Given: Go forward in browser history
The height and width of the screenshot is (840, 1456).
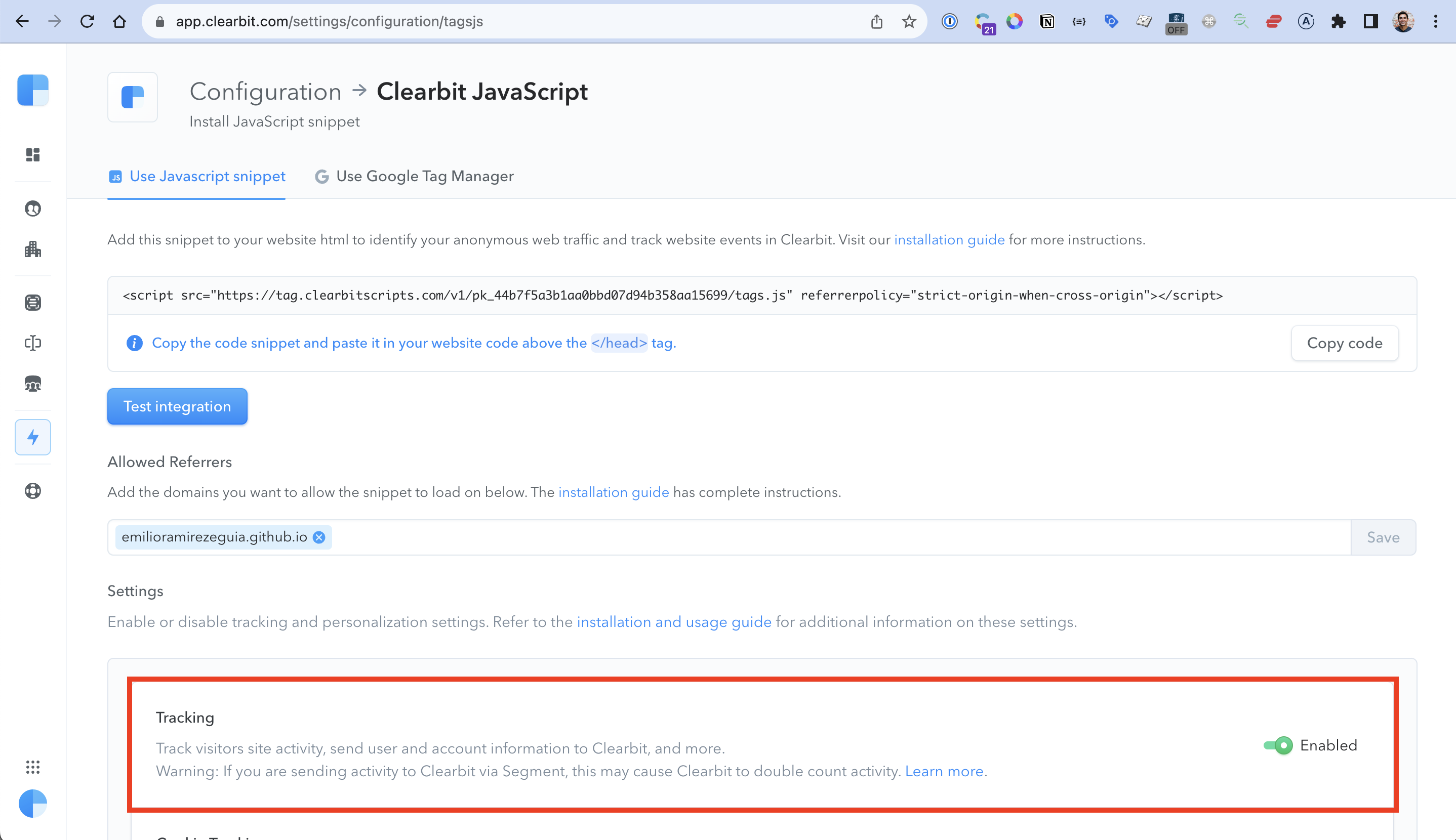Looking at the screenshot, I should point(54,21).
